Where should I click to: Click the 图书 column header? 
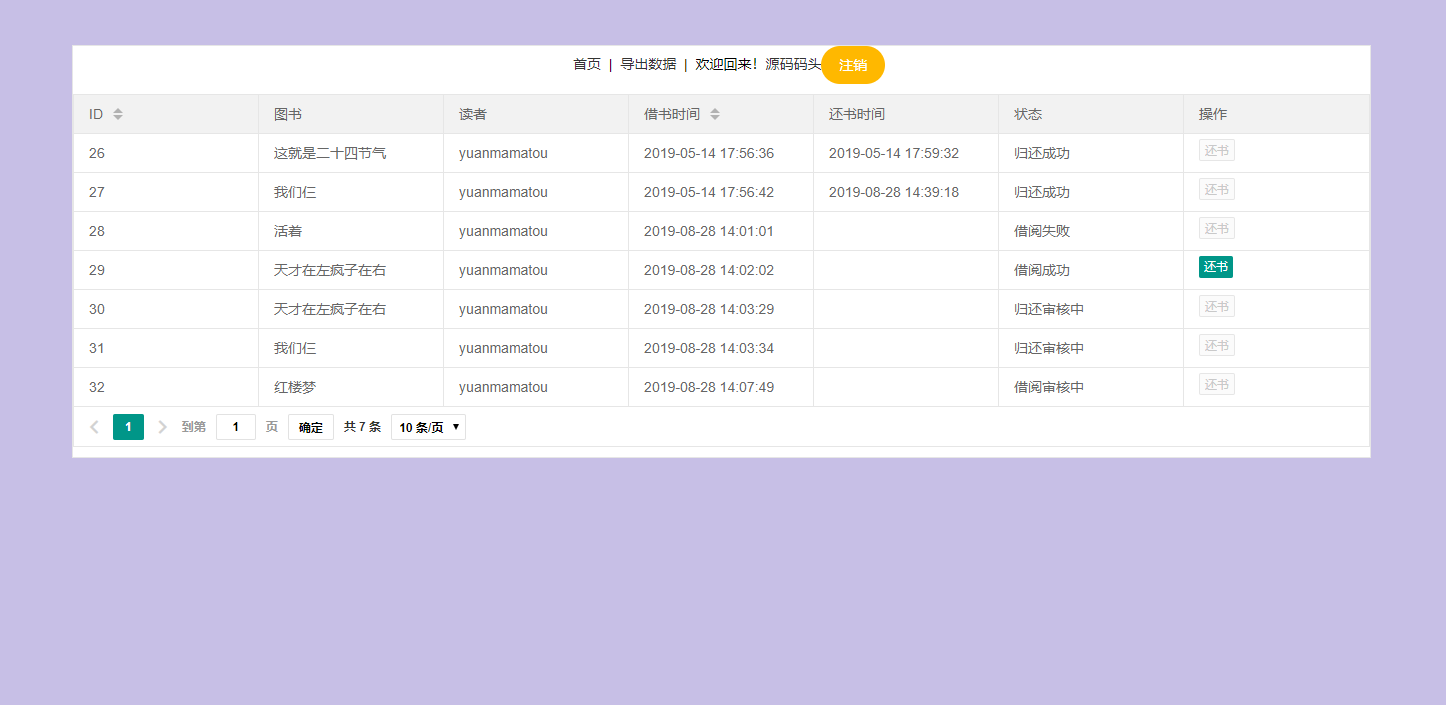288,114
